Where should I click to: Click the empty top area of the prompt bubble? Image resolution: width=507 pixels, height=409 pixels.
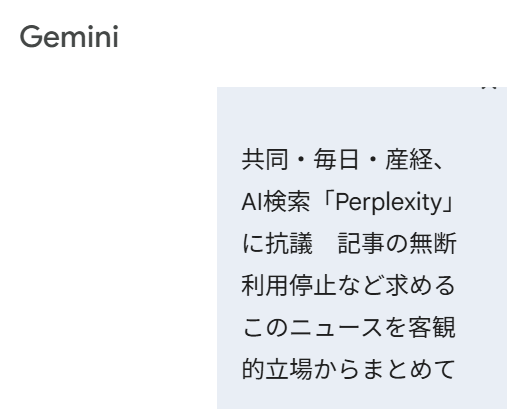click(362, 117)
